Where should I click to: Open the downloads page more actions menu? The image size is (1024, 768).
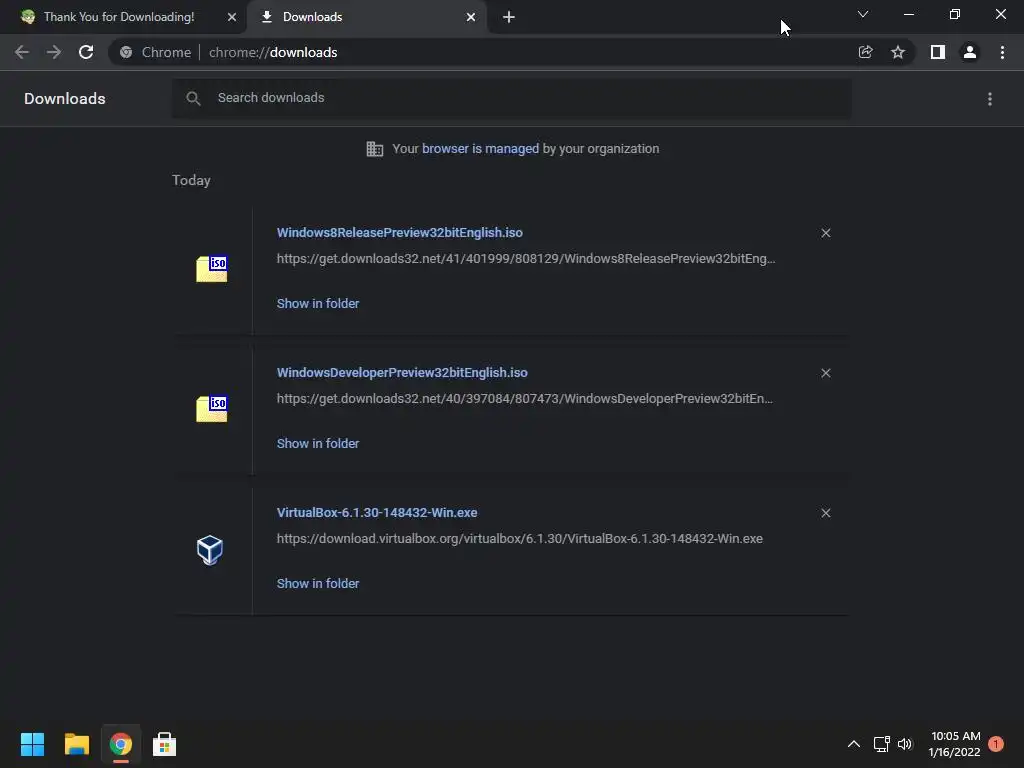pos(990,99)
